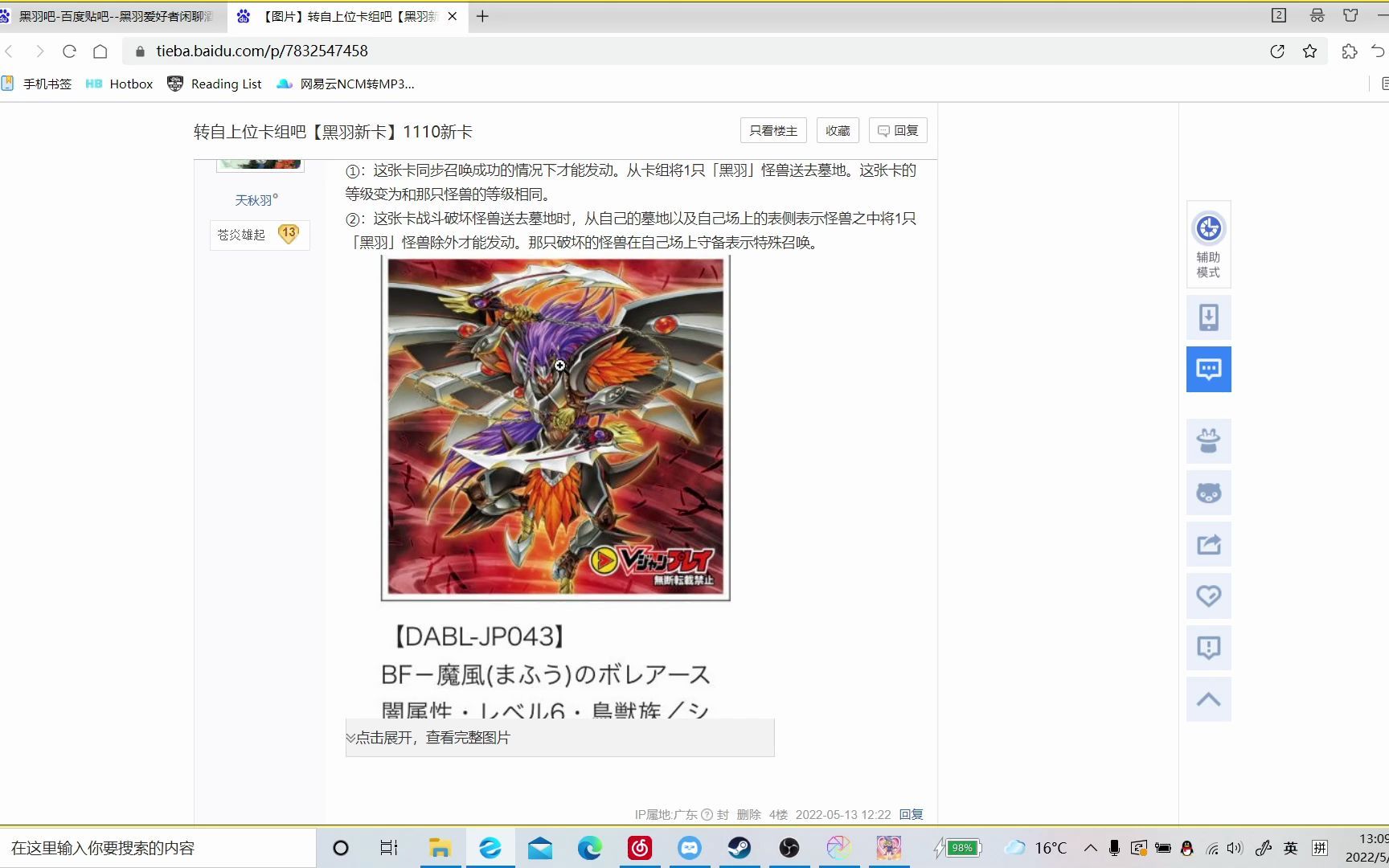This screenshot has width=1389, height=868.
Task: Click the sidebar share icon
Action: [x=1208, y=544]
